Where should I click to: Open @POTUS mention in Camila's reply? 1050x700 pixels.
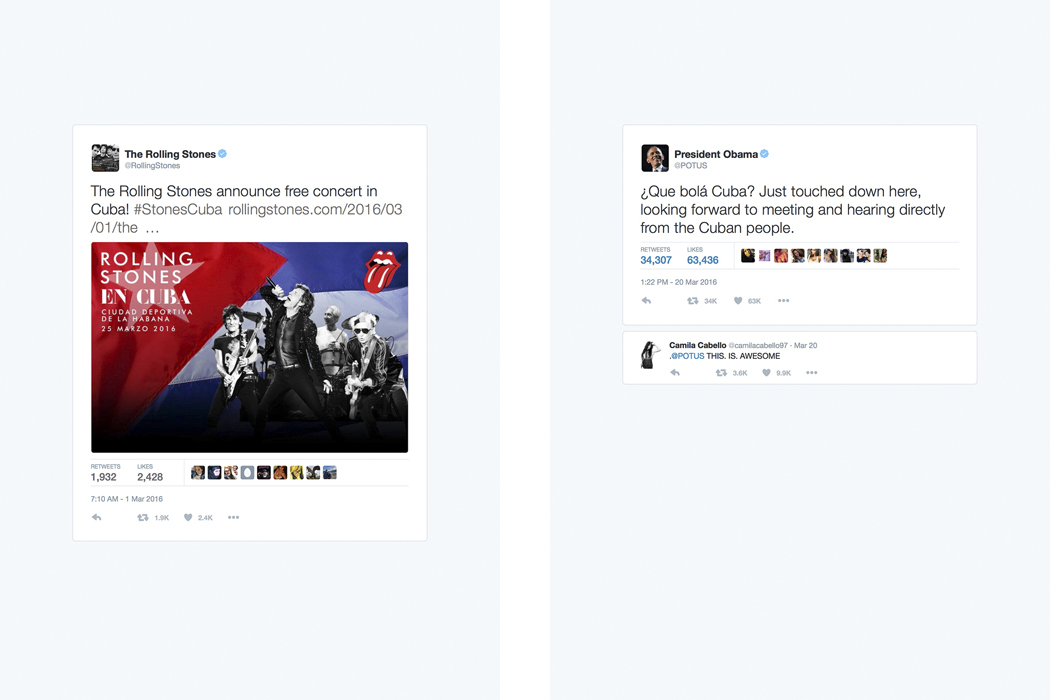pyautogui.click(x=687, y=356)
